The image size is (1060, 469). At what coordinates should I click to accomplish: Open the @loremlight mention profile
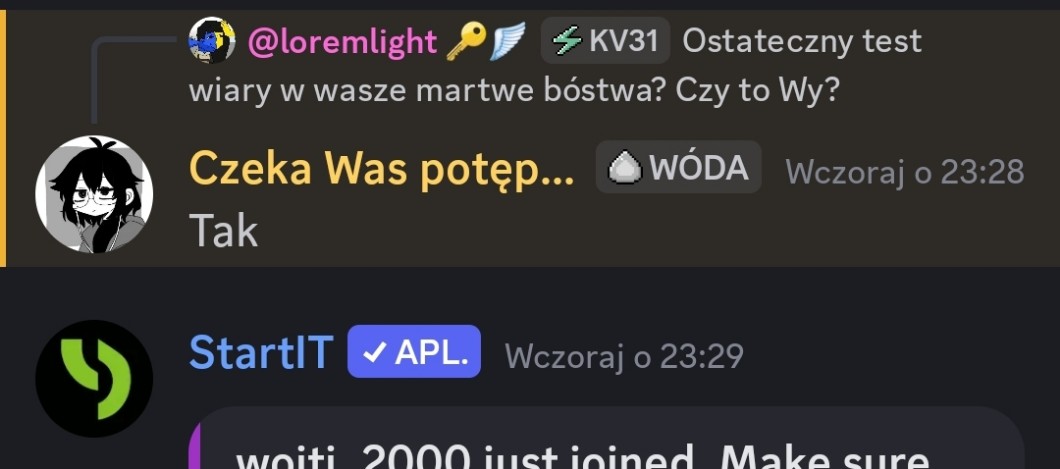[x=342, y=42]
